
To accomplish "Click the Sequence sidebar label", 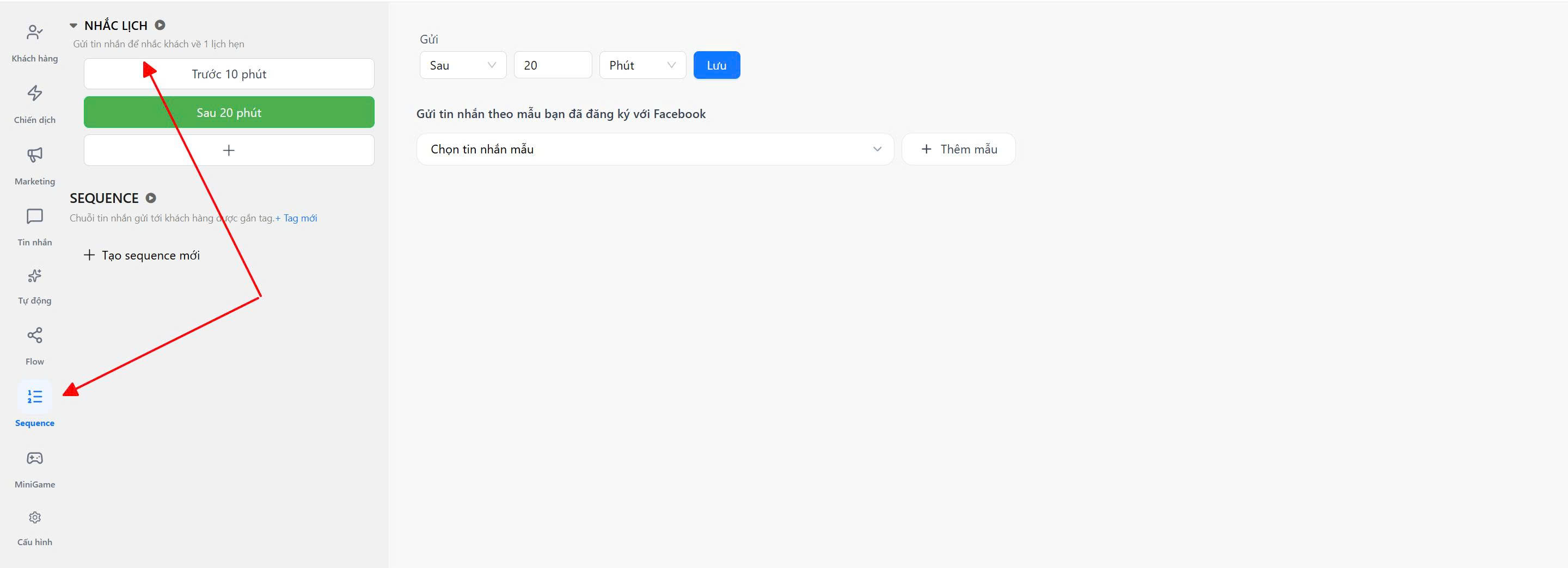I will (x=35, y=423).
